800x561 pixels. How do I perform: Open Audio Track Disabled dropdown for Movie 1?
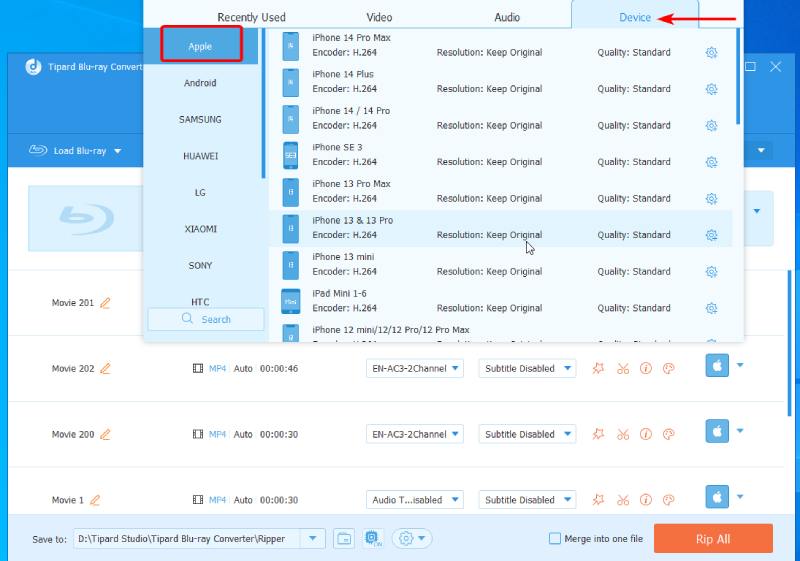[x=415, y=500]
